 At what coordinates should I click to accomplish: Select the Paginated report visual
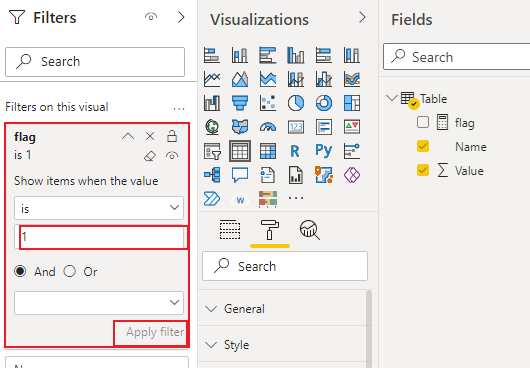click(x=296, y=175)
